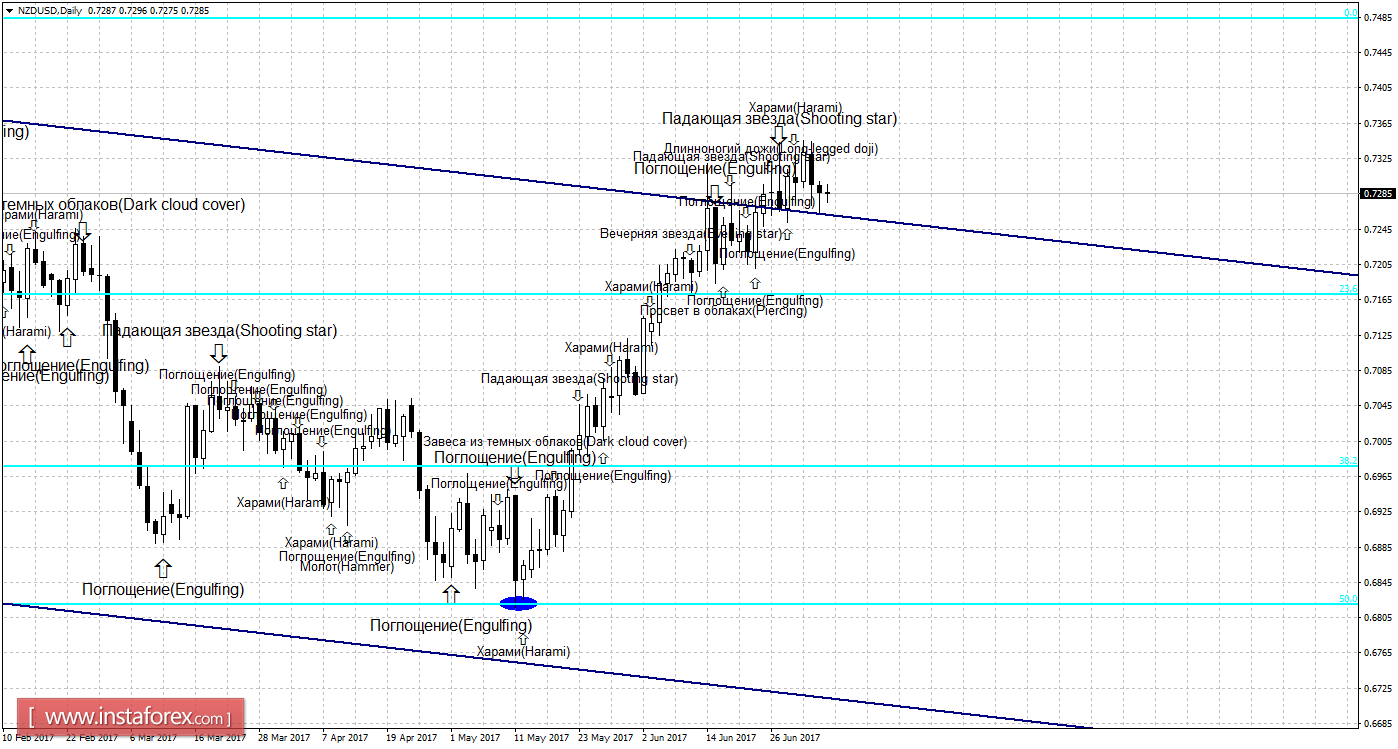
Task: Click the 26 Jun 2017 date label
Action: [795, 738]
